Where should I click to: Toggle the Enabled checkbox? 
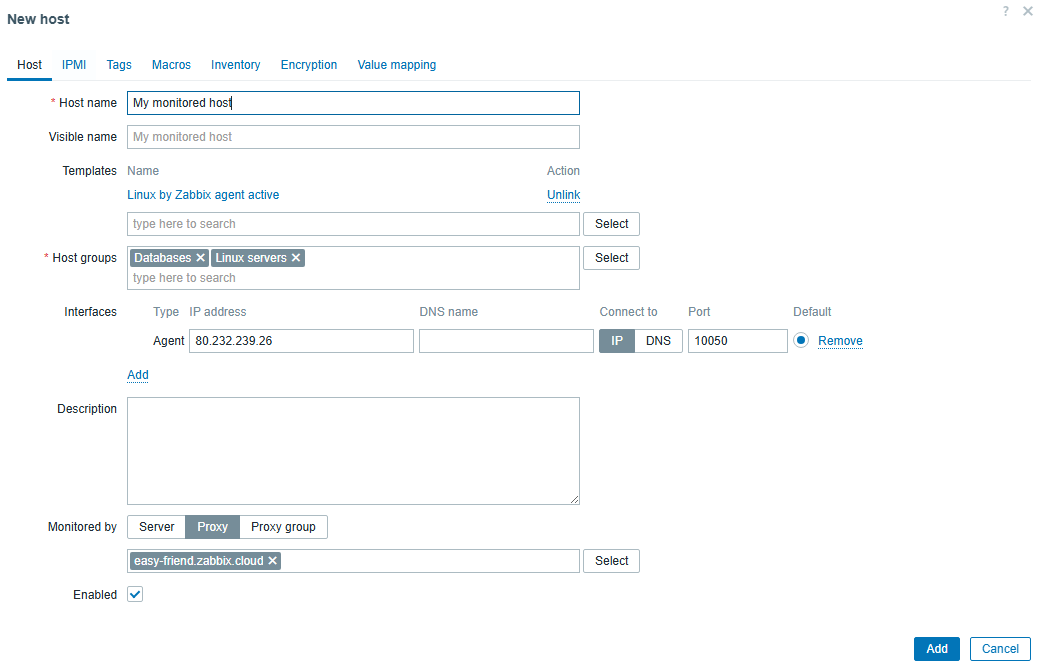(x=135, y=595)
